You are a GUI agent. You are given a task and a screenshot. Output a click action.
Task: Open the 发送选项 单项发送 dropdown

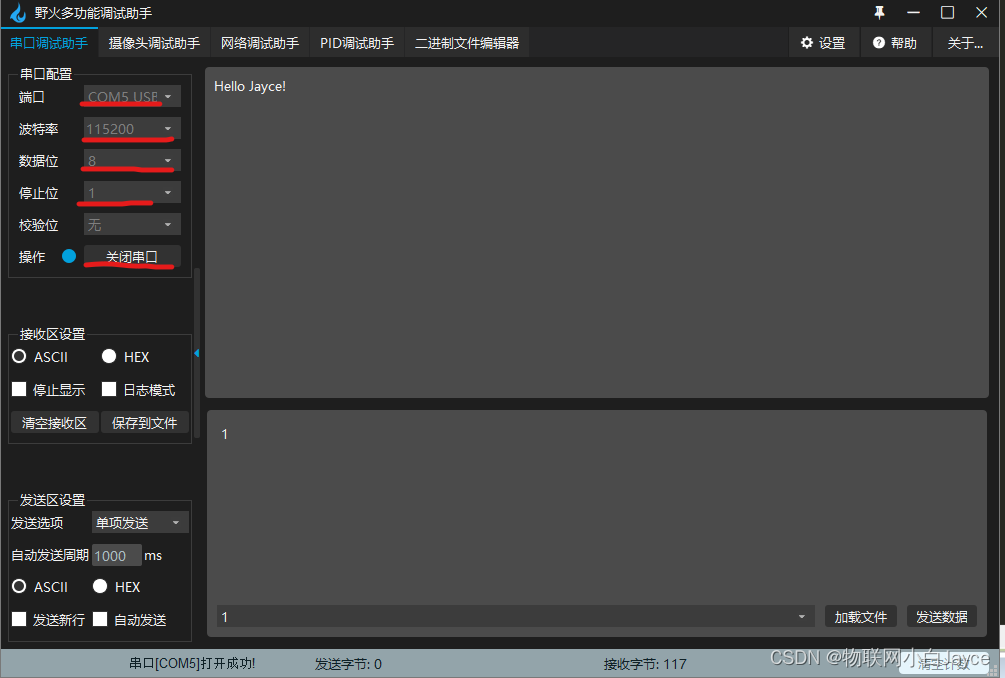point(140,522)
